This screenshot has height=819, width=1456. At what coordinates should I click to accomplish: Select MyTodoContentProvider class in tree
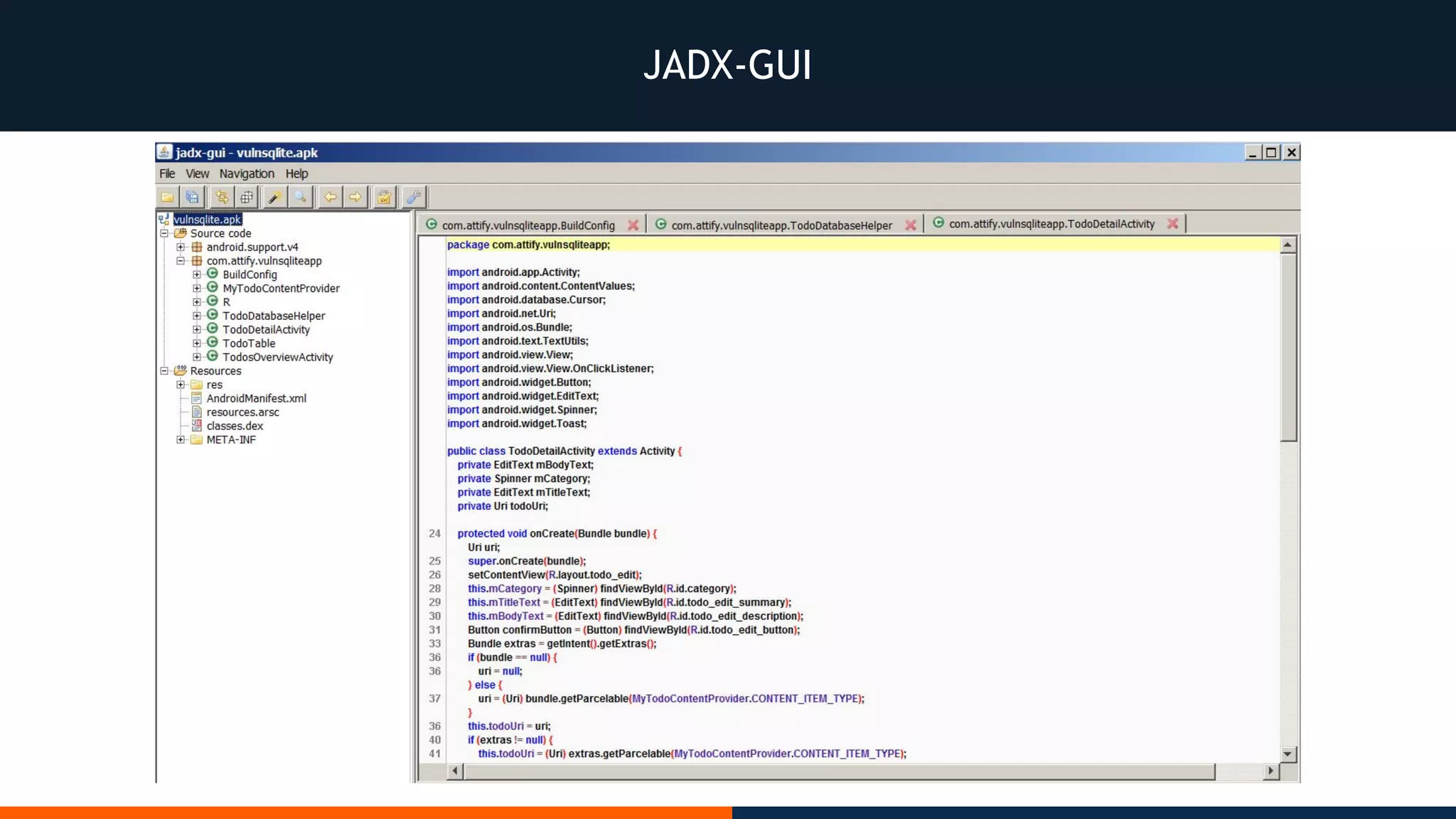point(281,289)
